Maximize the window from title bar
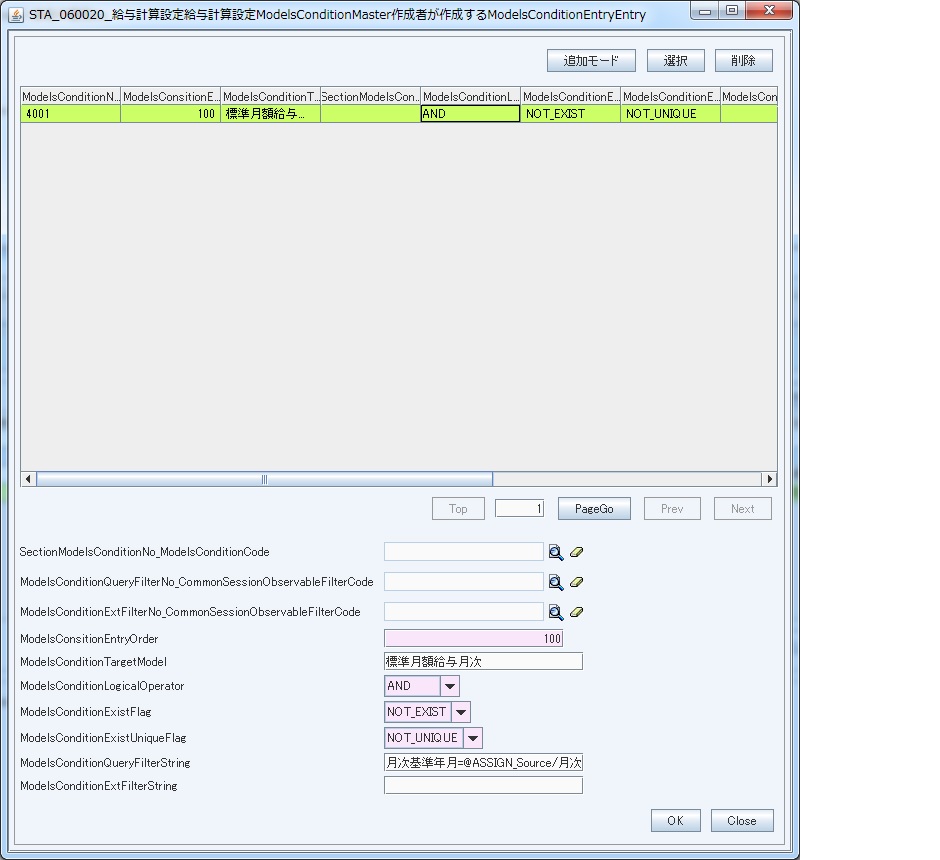Image resolution: width=940 pixels, height=860 pixels. tap(732, 10)
